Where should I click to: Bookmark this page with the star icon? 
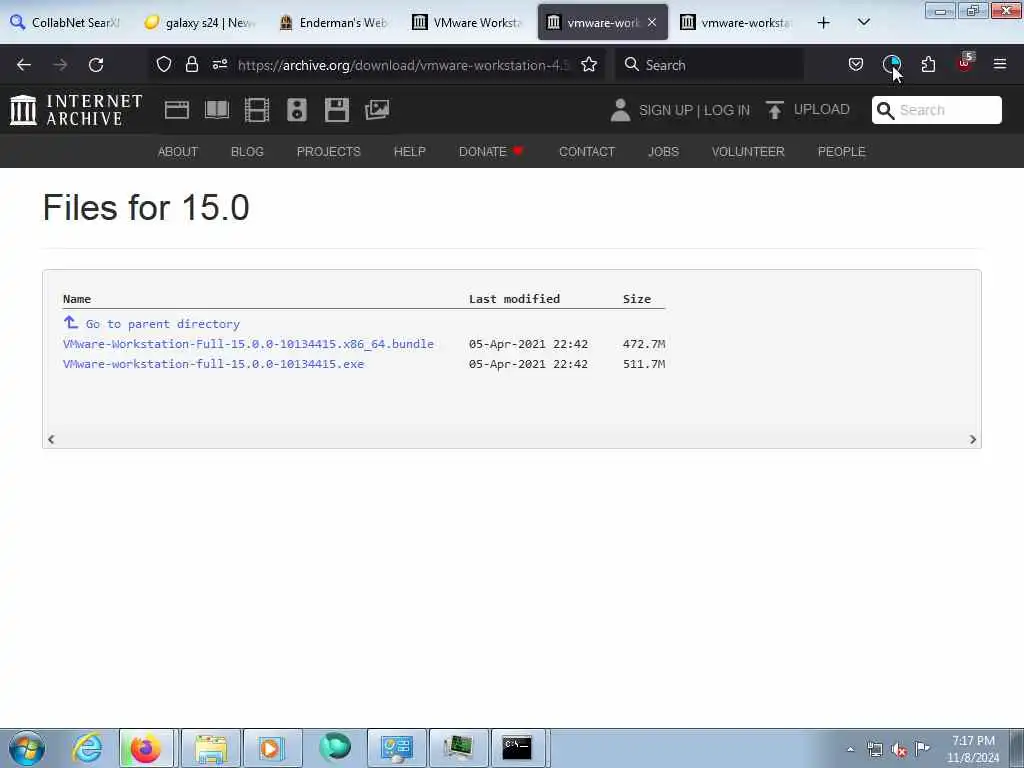pyautogui.click(x=589, y=64)
